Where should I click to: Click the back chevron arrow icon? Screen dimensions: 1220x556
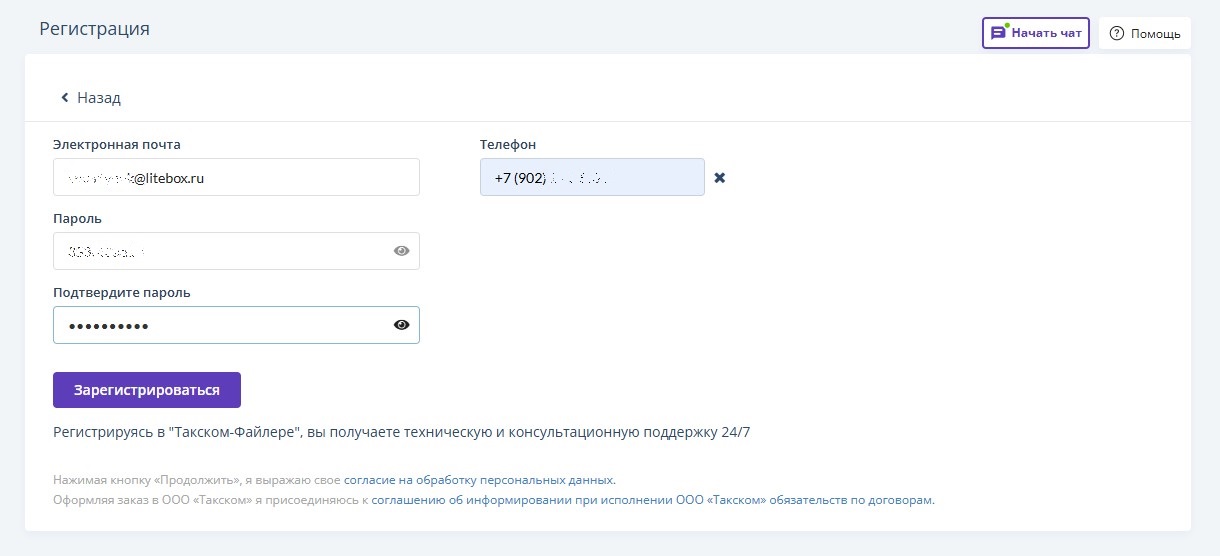point(65,97)
